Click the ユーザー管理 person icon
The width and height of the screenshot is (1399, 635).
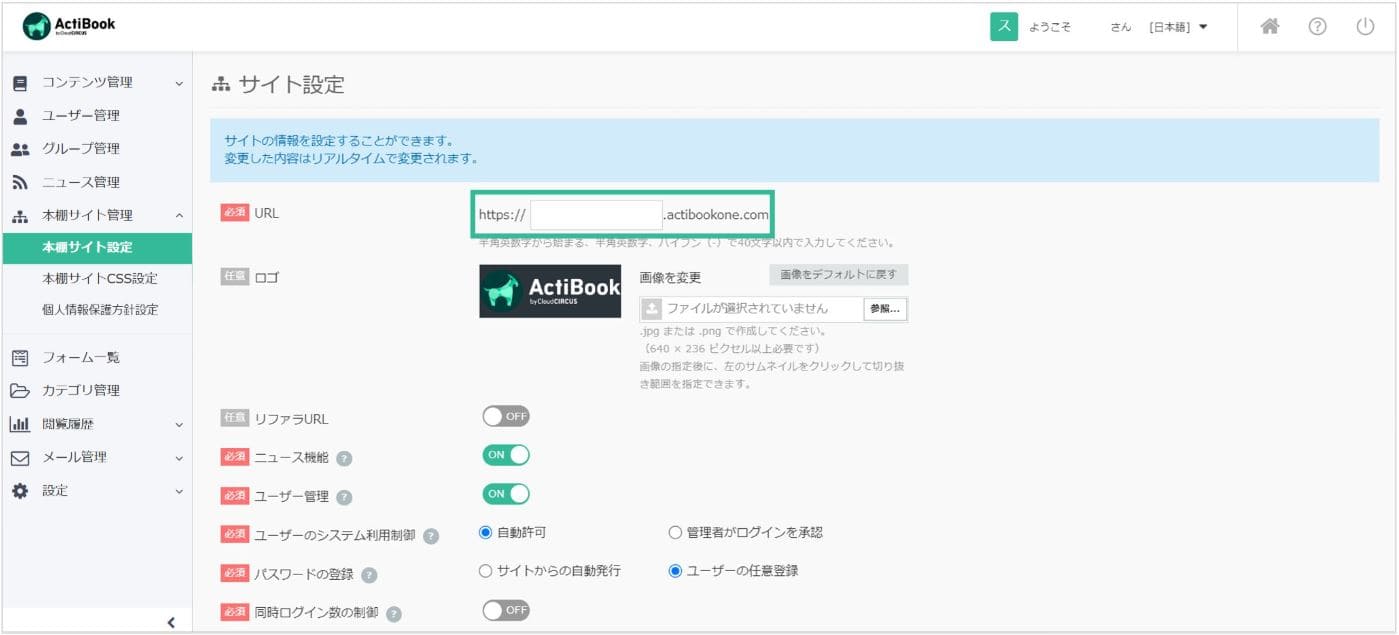(x=20, y=116)
